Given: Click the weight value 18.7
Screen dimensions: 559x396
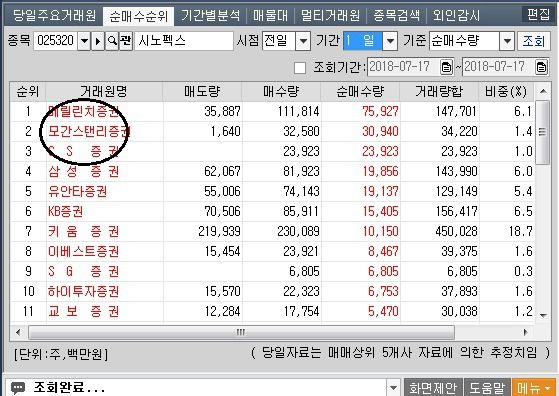Looking at the screenshot, I should coord(520,231).
